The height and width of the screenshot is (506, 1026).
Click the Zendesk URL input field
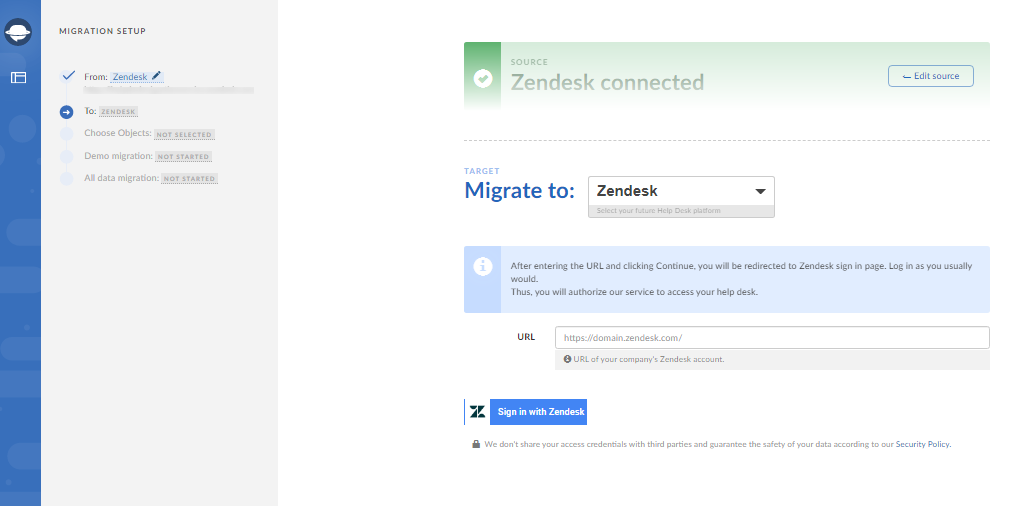(x=771, y=338)
